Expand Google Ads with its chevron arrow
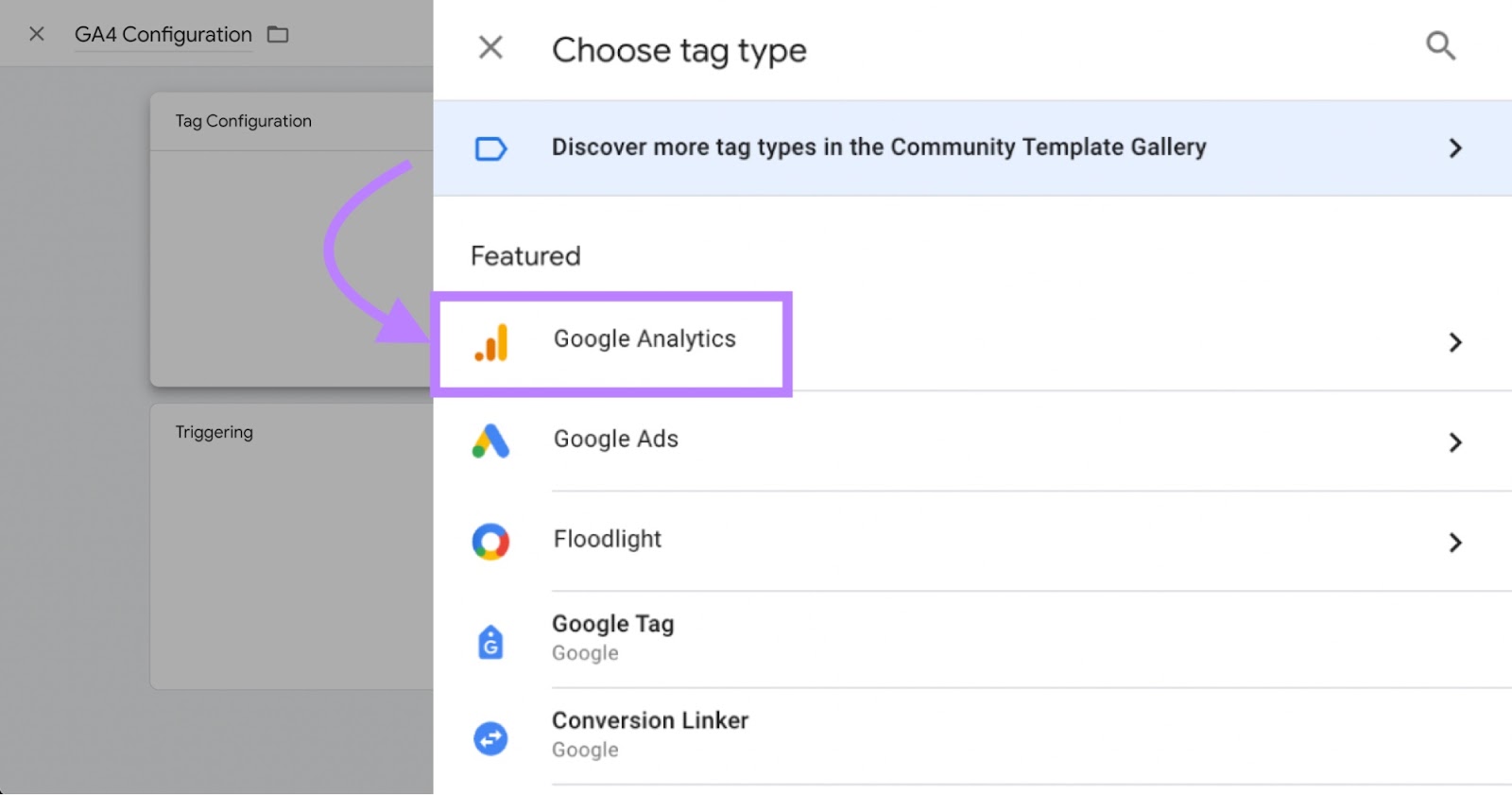 (x=1454, y=442)
